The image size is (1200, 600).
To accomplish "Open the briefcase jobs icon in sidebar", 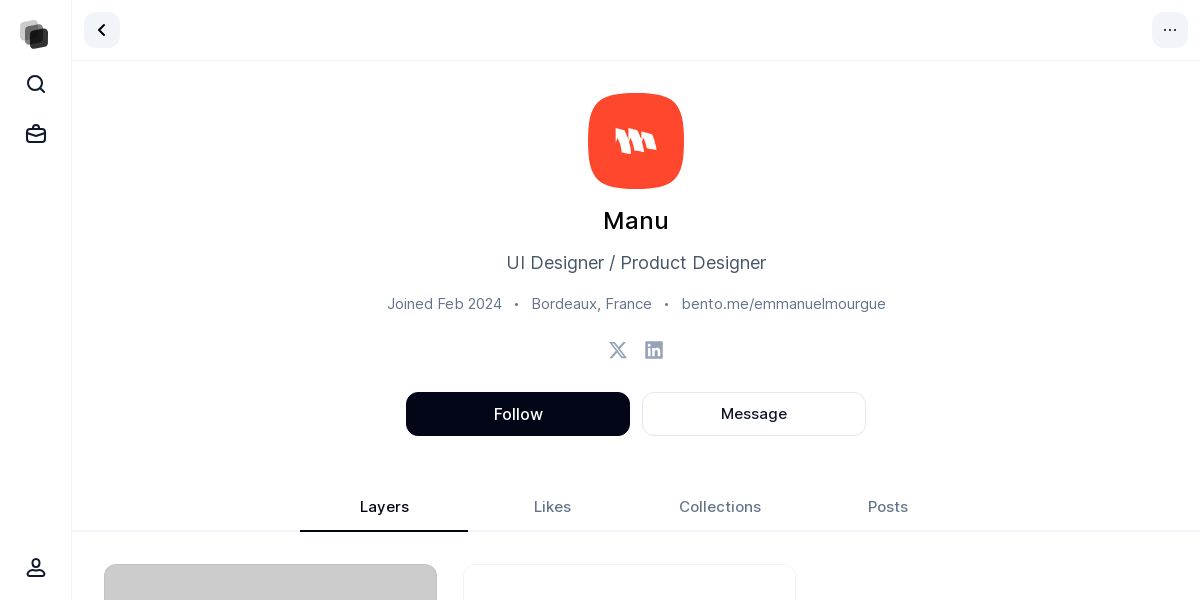I will 36,134.
